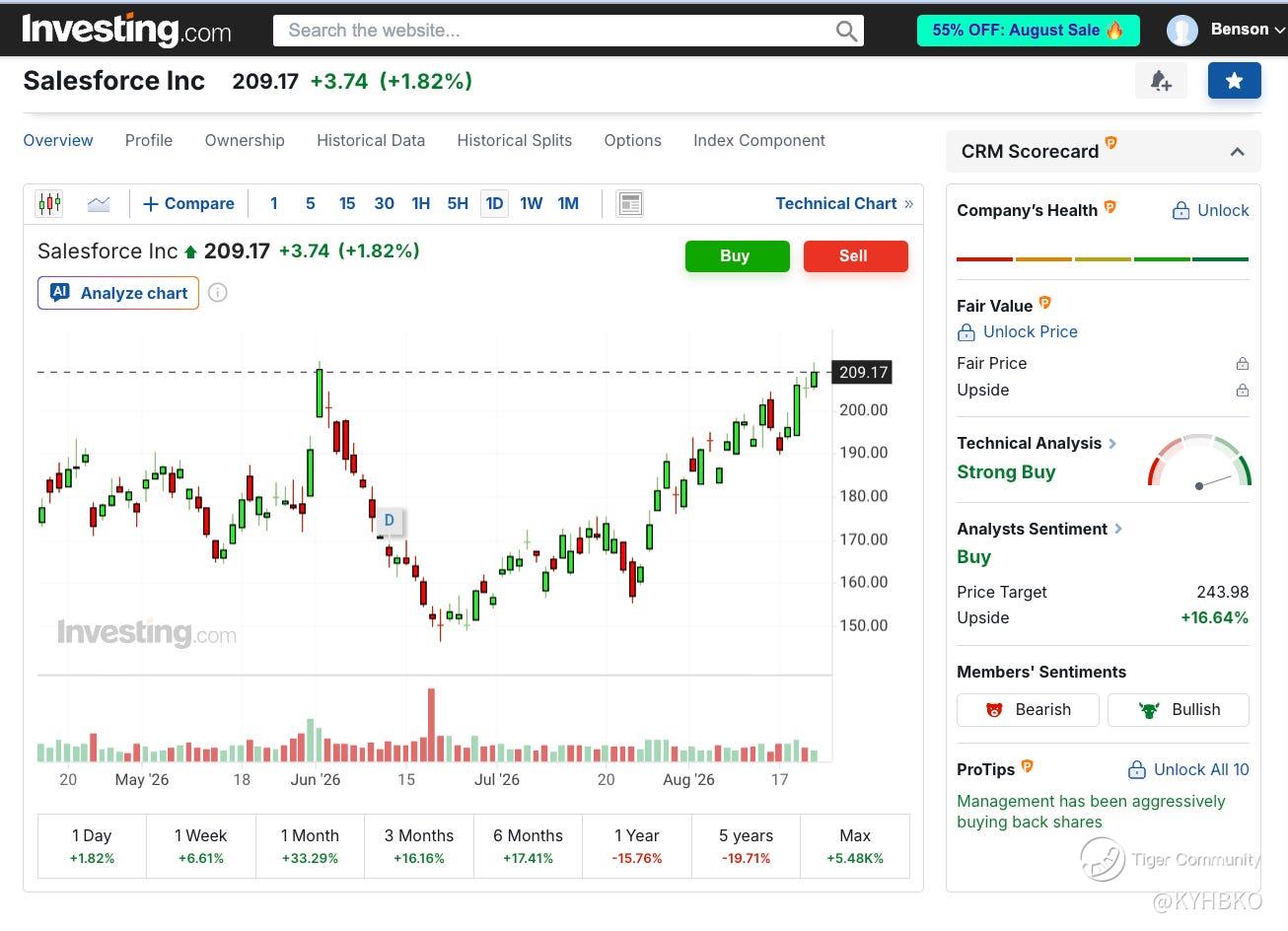This screenshot has height=931, width=1288.
Task: Click the Company's Health color bar
Action: (x=1103, y=259)
